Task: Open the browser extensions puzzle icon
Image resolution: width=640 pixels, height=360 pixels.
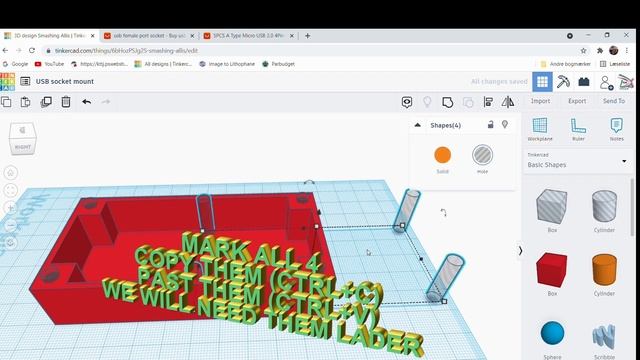Action: click(x=600, y=51)
